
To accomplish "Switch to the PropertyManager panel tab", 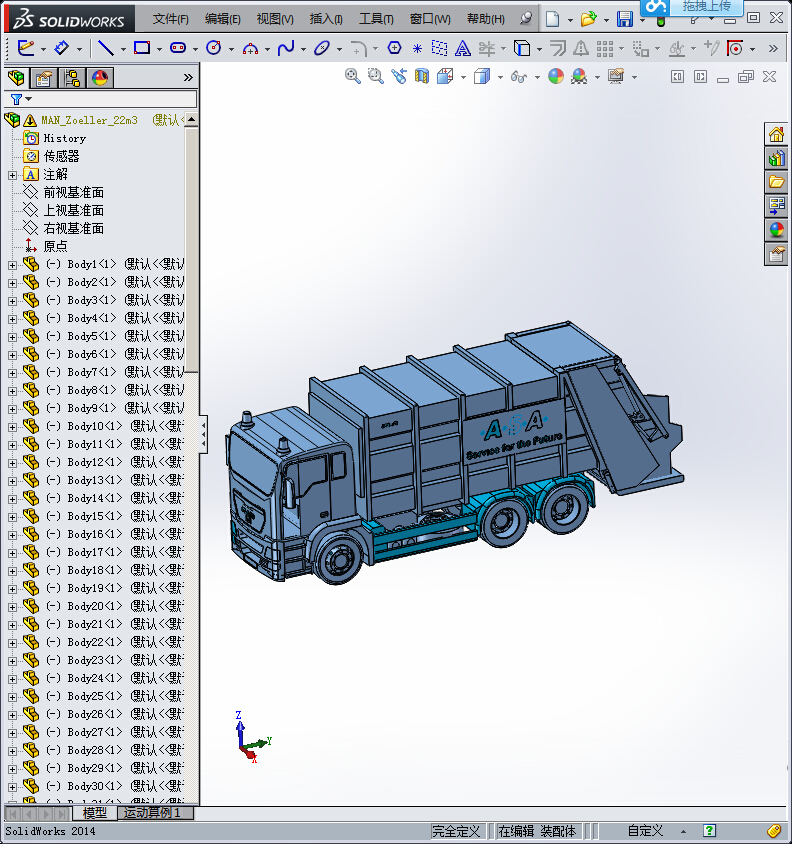I will coord(43,78).
